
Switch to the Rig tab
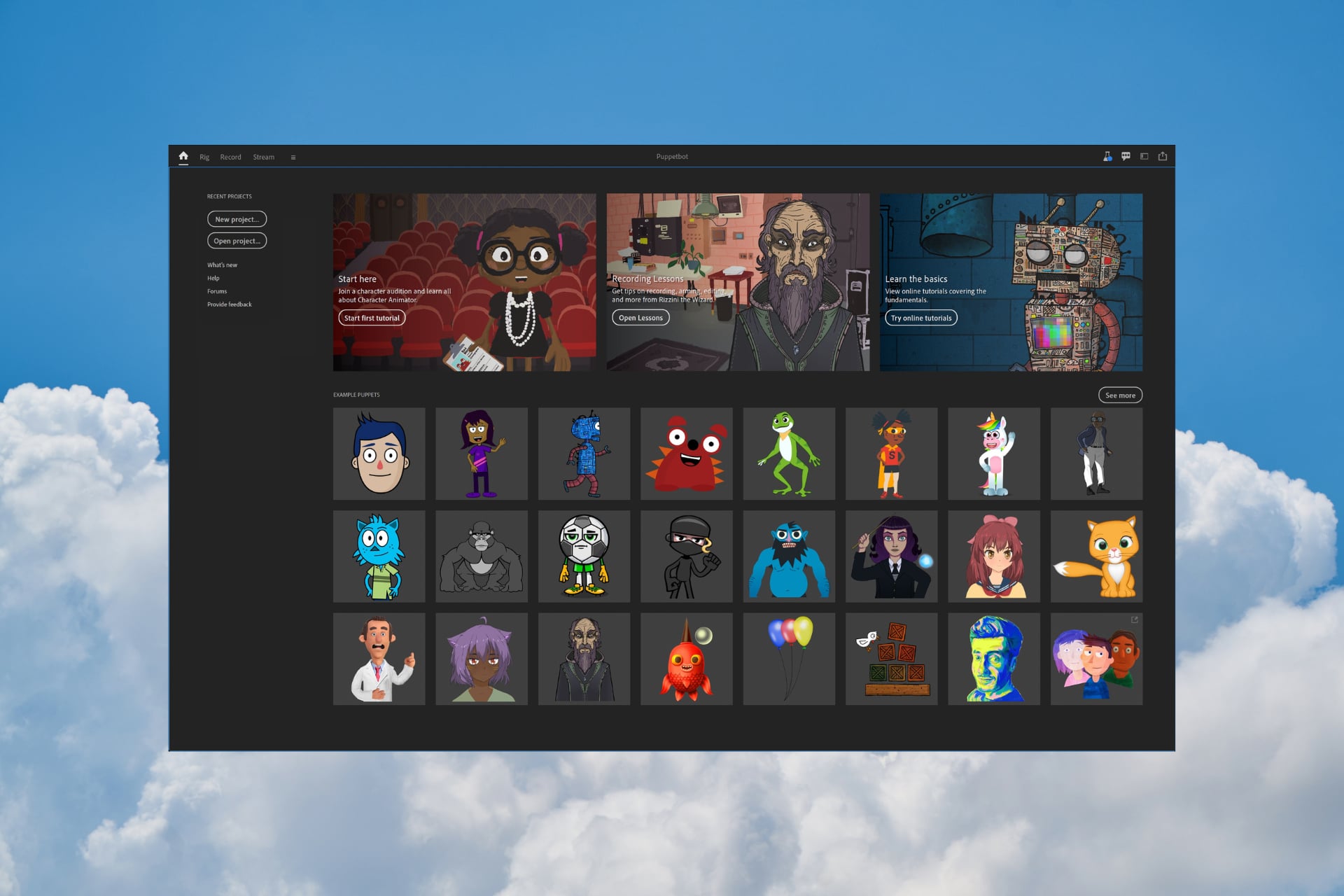pyautogui.click(x=204, y=157)
